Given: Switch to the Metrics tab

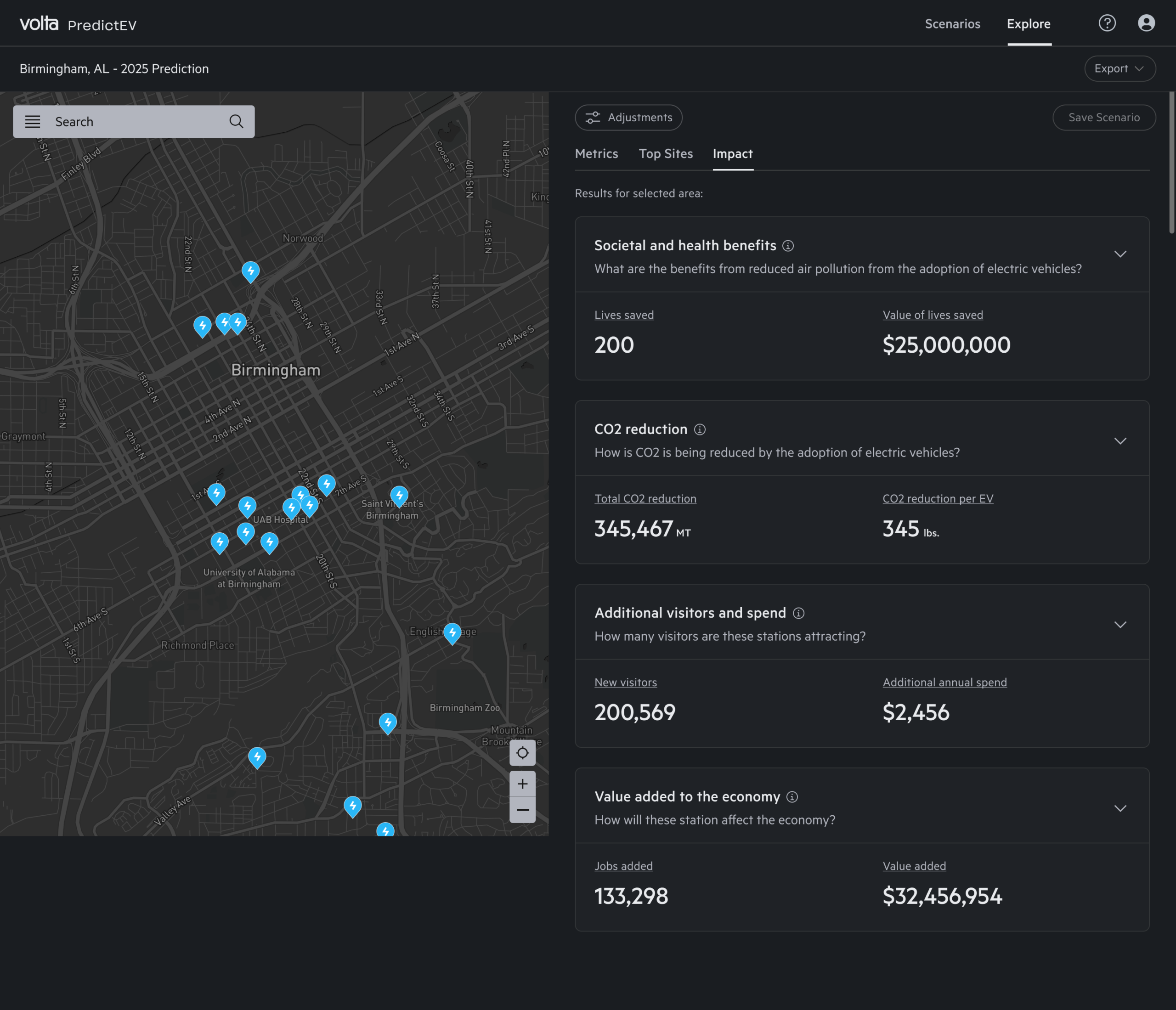Looking at the screenshot, I should click(597, 154).
